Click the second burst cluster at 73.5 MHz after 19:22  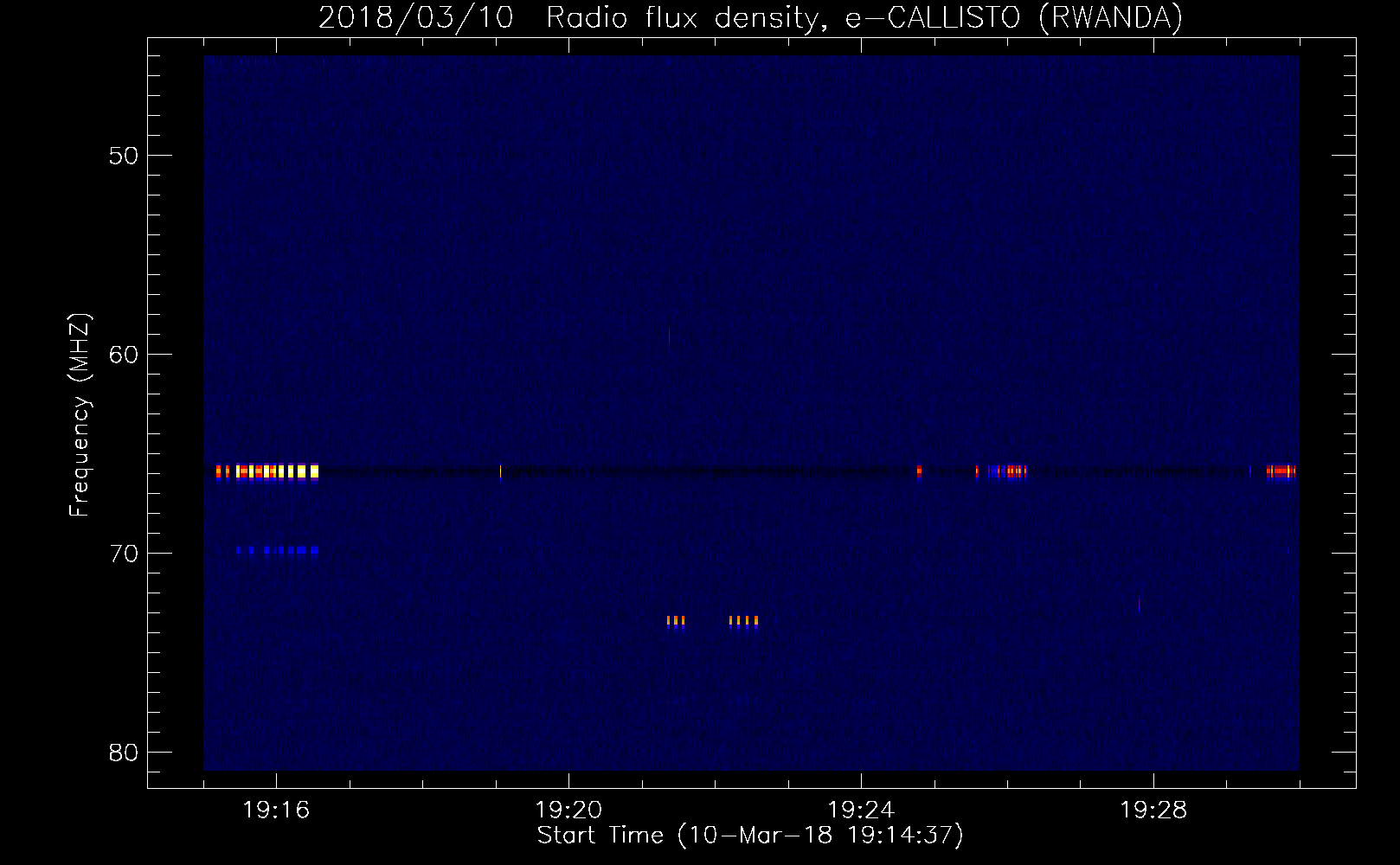[743, 621]
